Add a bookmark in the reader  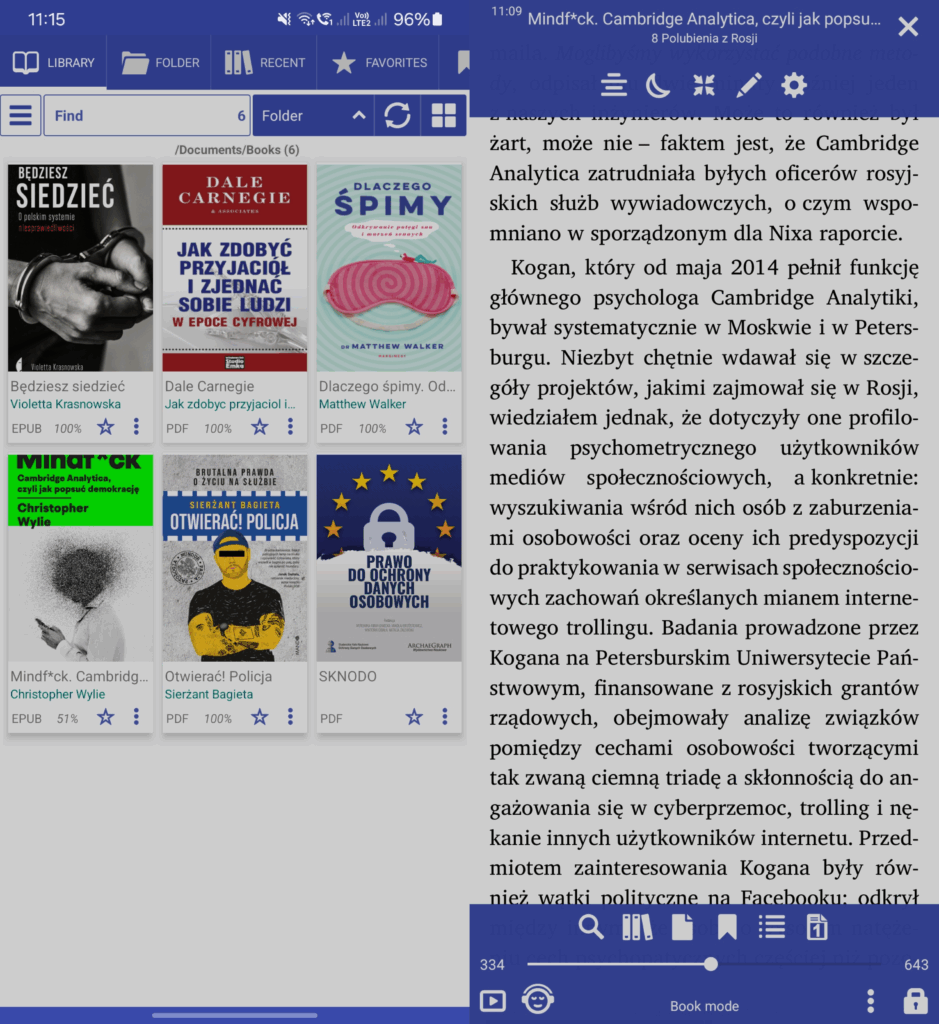tap(727, 927)
